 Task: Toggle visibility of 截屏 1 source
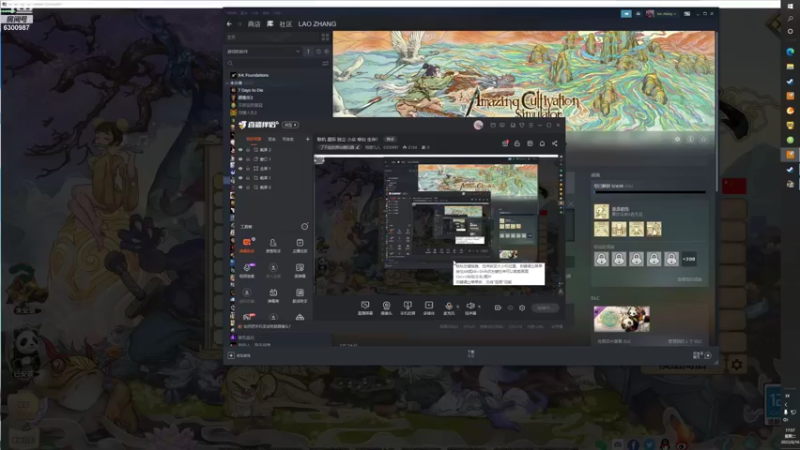coord(240,178)
